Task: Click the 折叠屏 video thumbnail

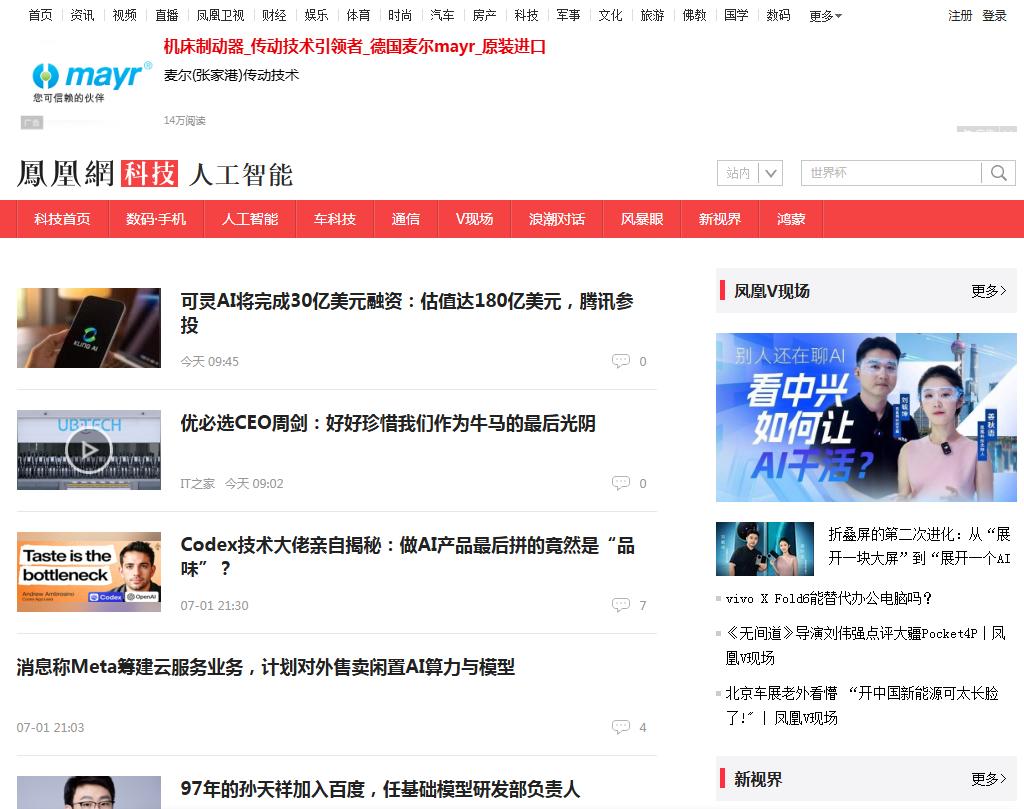Action: (x=765, y=548)
